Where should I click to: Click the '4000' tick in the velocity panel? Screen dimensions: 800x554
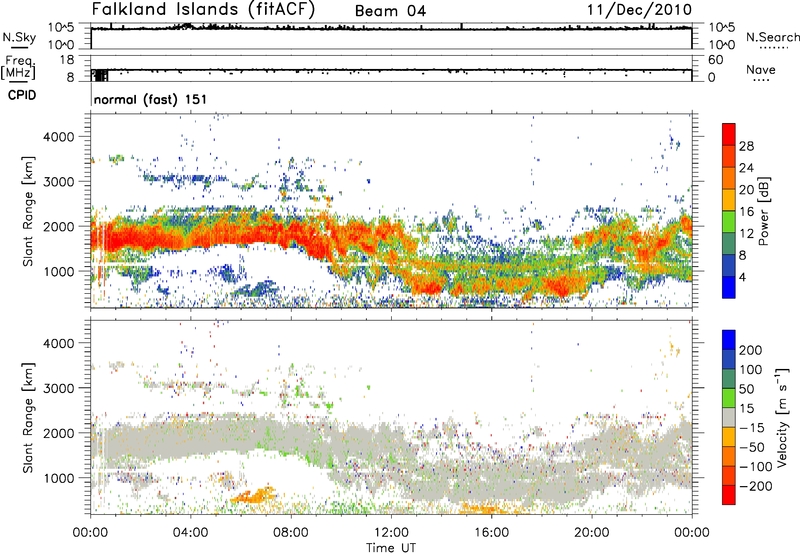[58, 343]
